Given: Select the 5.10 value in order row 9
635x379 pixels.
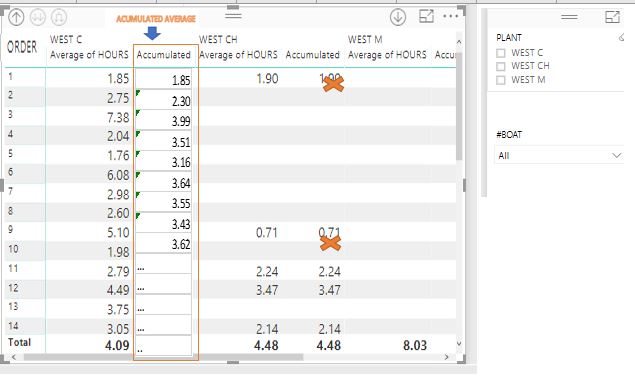Looking at the screenshot, I should click(118, 233).
